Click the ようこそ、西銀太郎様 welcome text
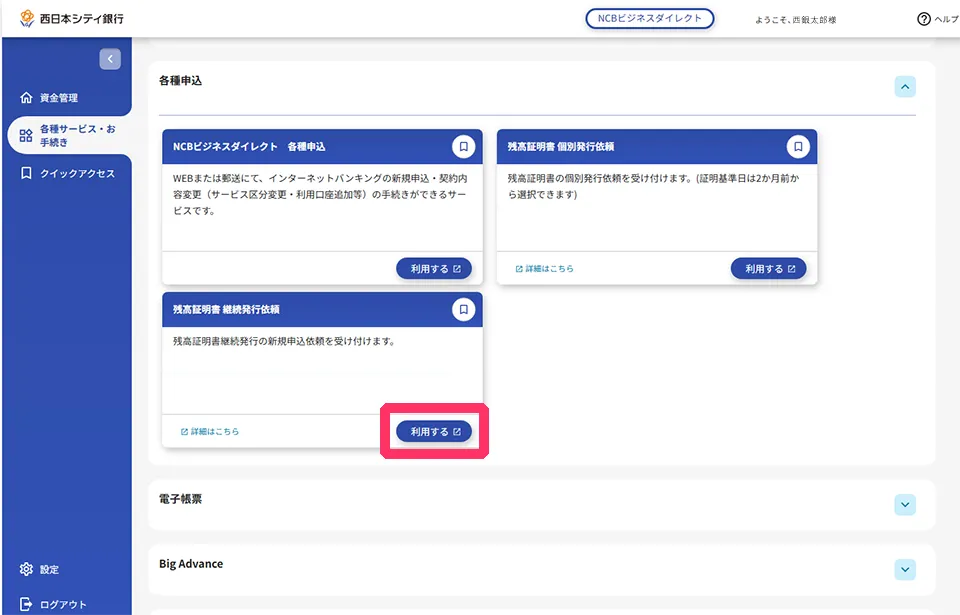 [x=795, y=20]
